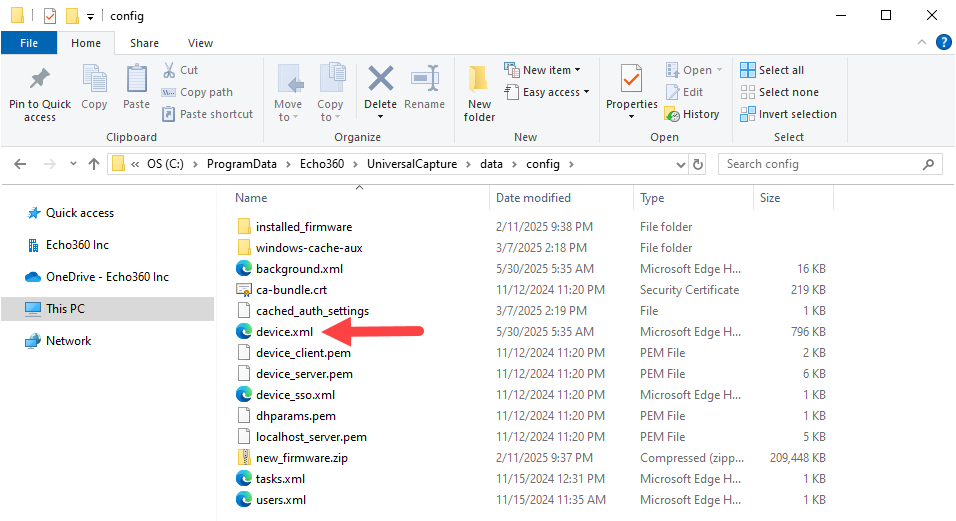Select the users.xml file
956x521 pixels.
point(280,500)
